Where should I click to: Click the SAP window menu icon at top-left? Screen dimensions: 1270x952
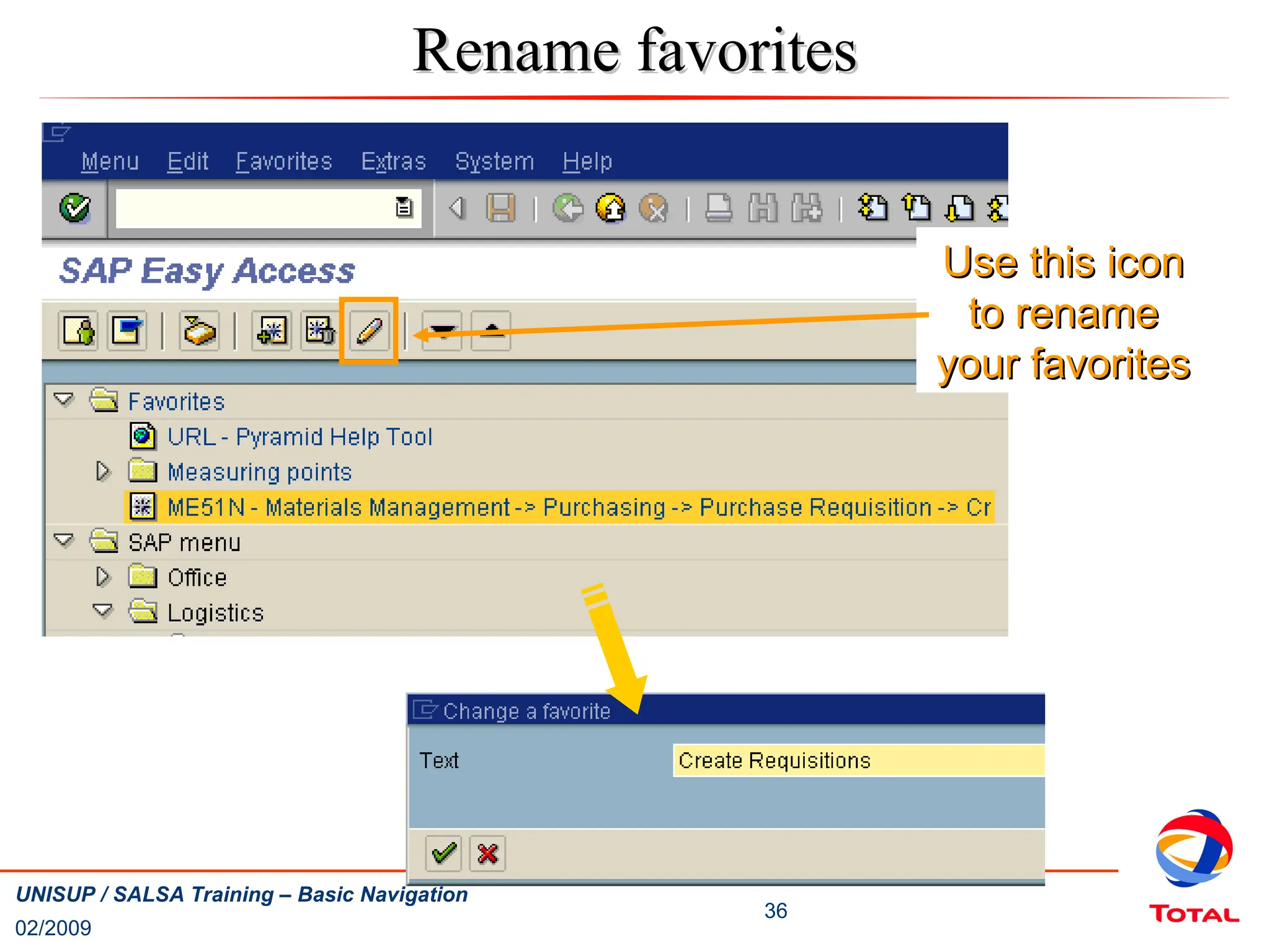pos(58,133)
